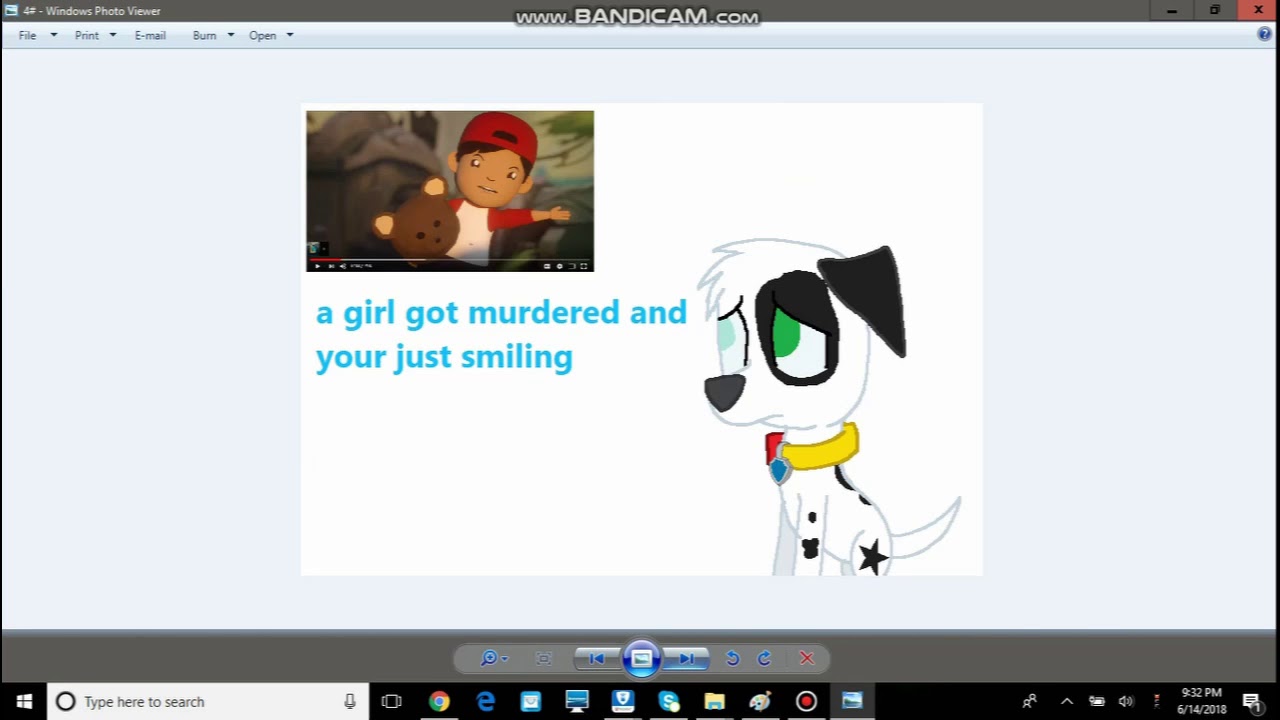
Task: Close the Photo Viewer window
Action: 1258,10
